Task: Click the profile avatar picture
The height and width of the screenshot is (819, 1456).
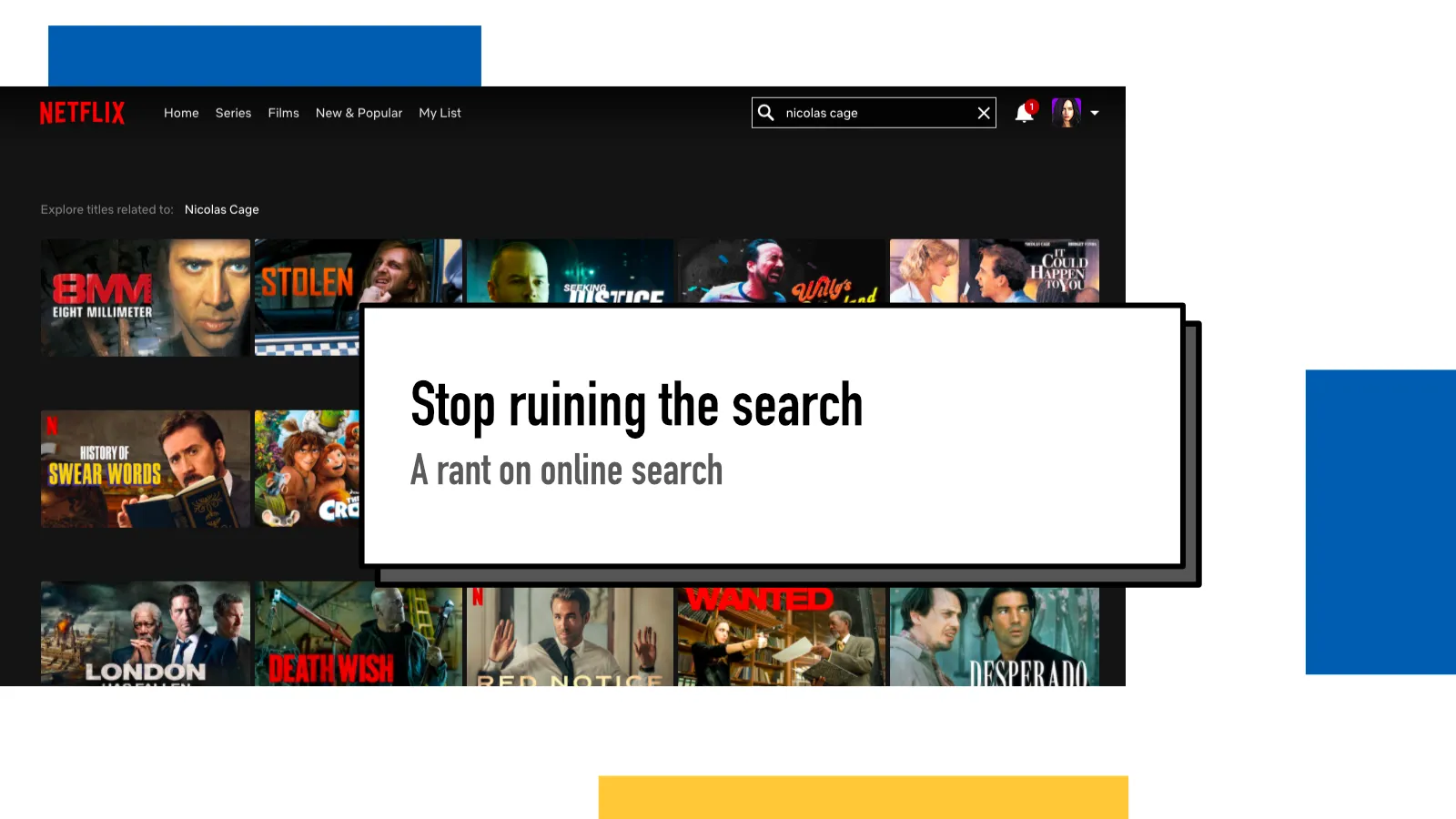Action: click(1066, 113)
